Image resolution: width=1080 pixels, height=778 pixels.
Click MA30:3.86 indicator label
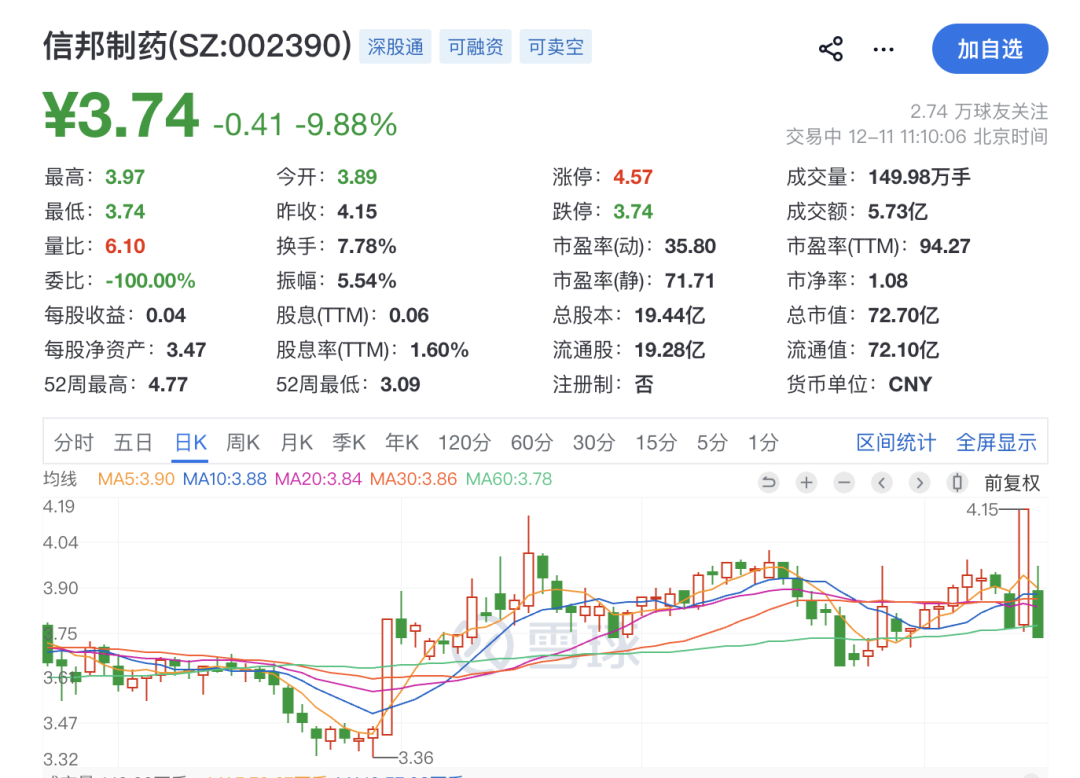(413, 479)
